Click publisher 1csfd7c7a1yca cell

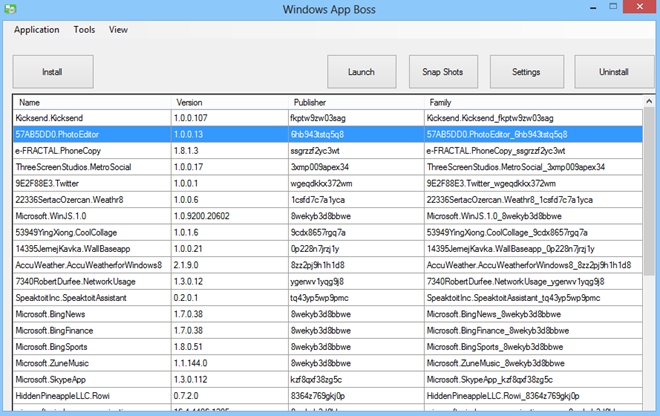click(x=357, y=200)
